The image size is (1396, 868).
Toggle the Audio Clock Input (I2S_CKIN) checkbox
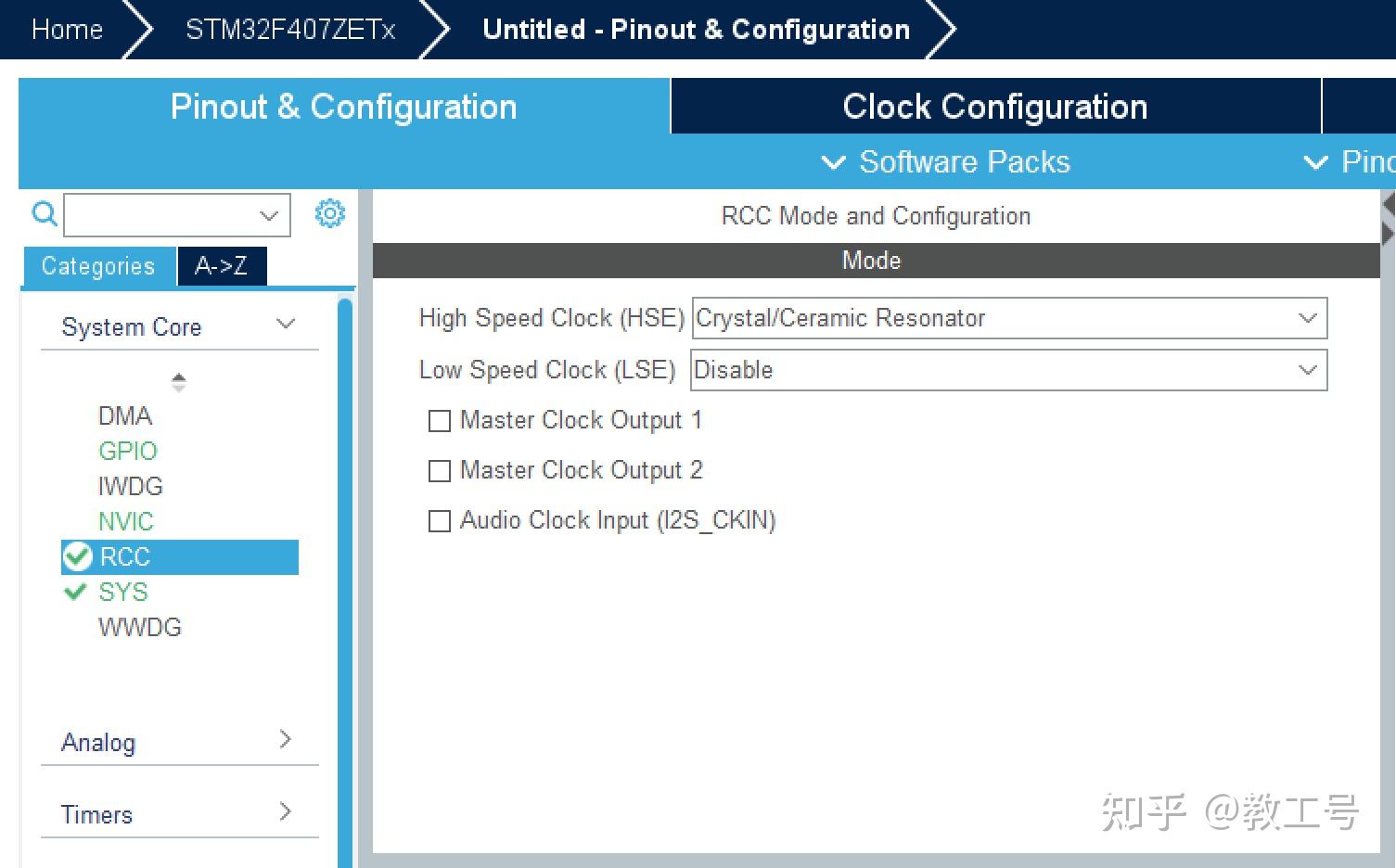pos(439,521)
